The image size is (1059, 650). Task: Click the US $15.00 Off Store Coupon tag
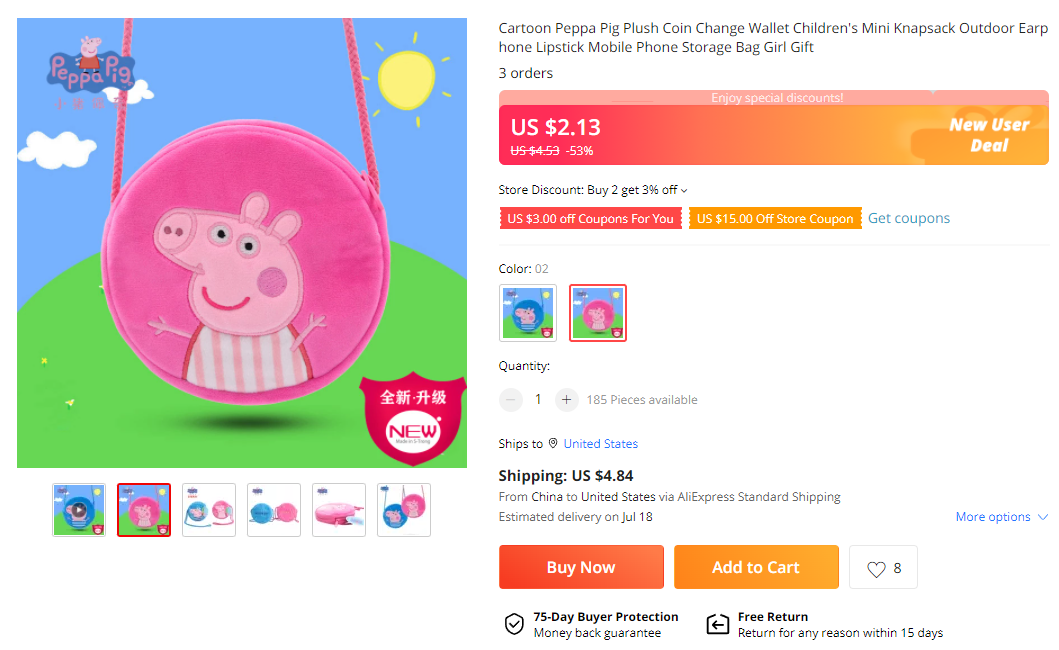coord(775,218)
